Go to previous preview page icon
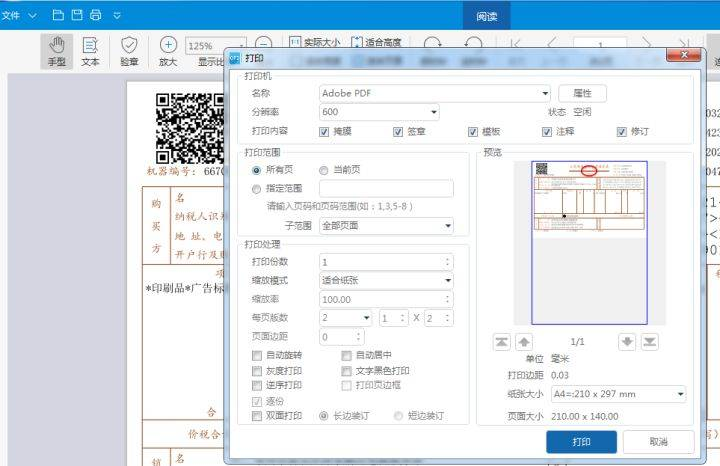 pos(524,342)
